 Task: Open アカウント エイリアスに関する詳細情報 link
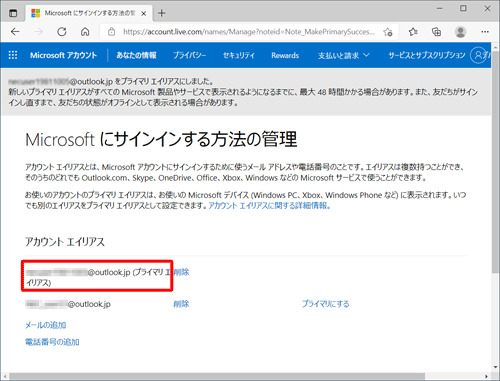[269, 206]
